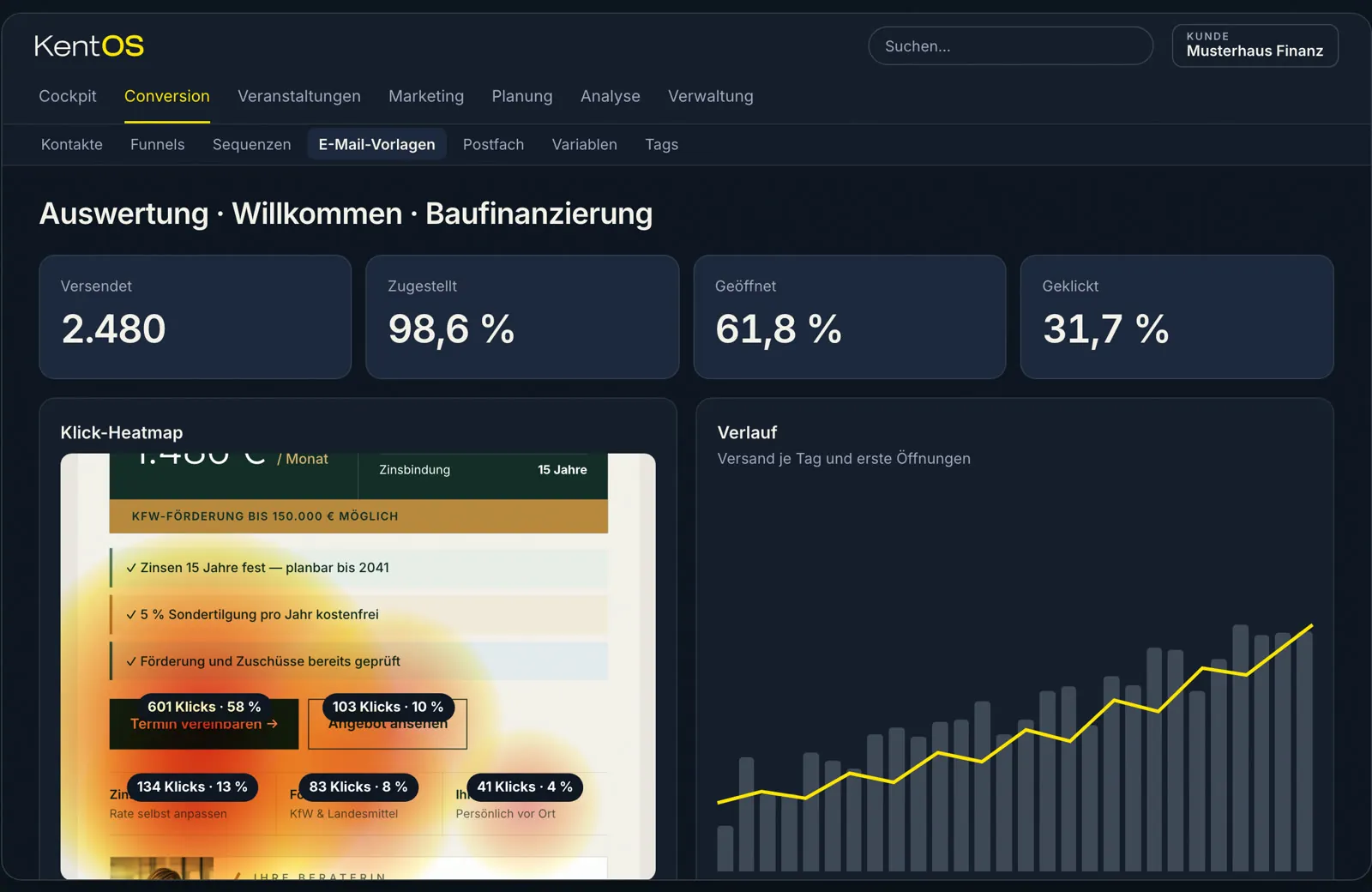Screen dimensions: 1372x892
Task: Click the KFW-Förderung bis 150.000 € banner
Action: click(358, 516)
